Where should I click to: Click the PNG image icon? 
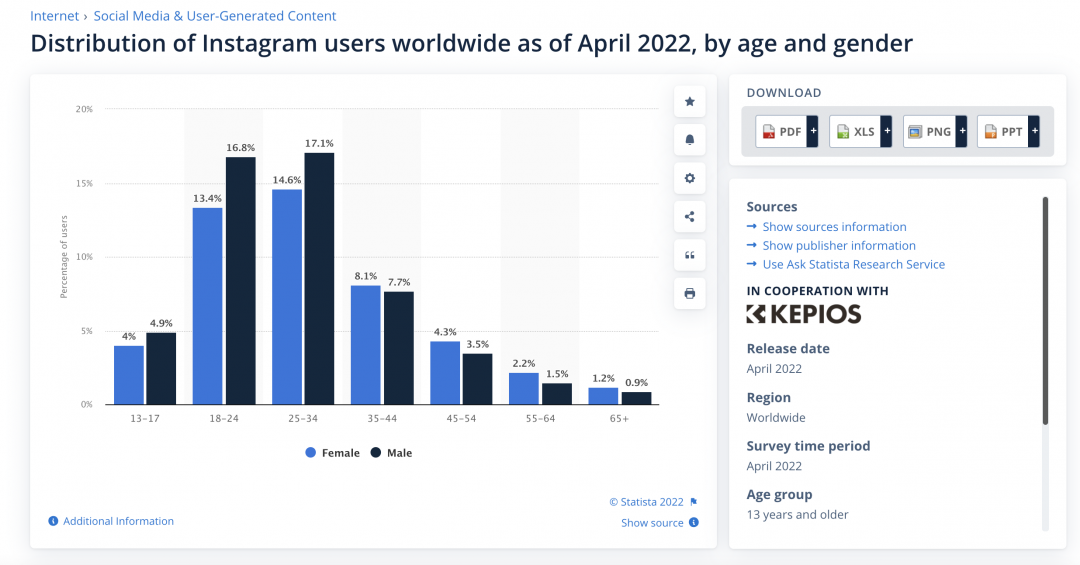(x=915, y=132)
